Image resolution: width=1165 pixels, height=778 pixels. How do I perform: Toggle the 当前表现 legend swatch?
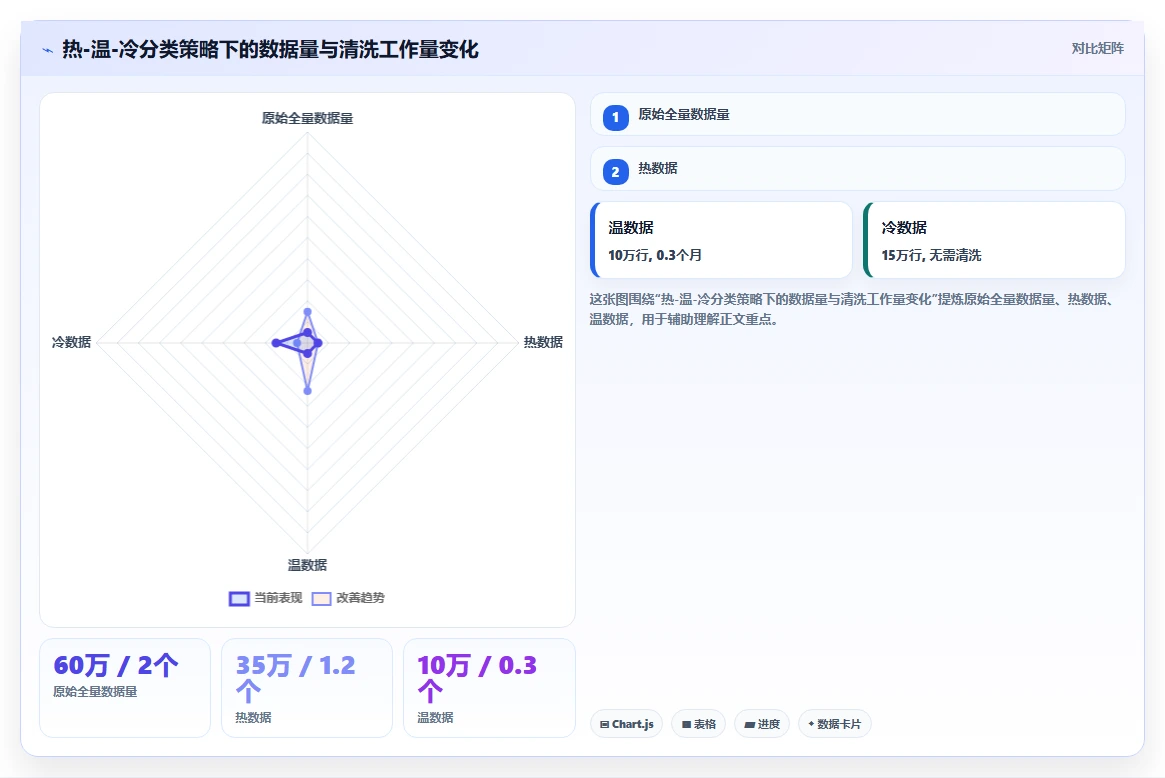click(239, 598)
